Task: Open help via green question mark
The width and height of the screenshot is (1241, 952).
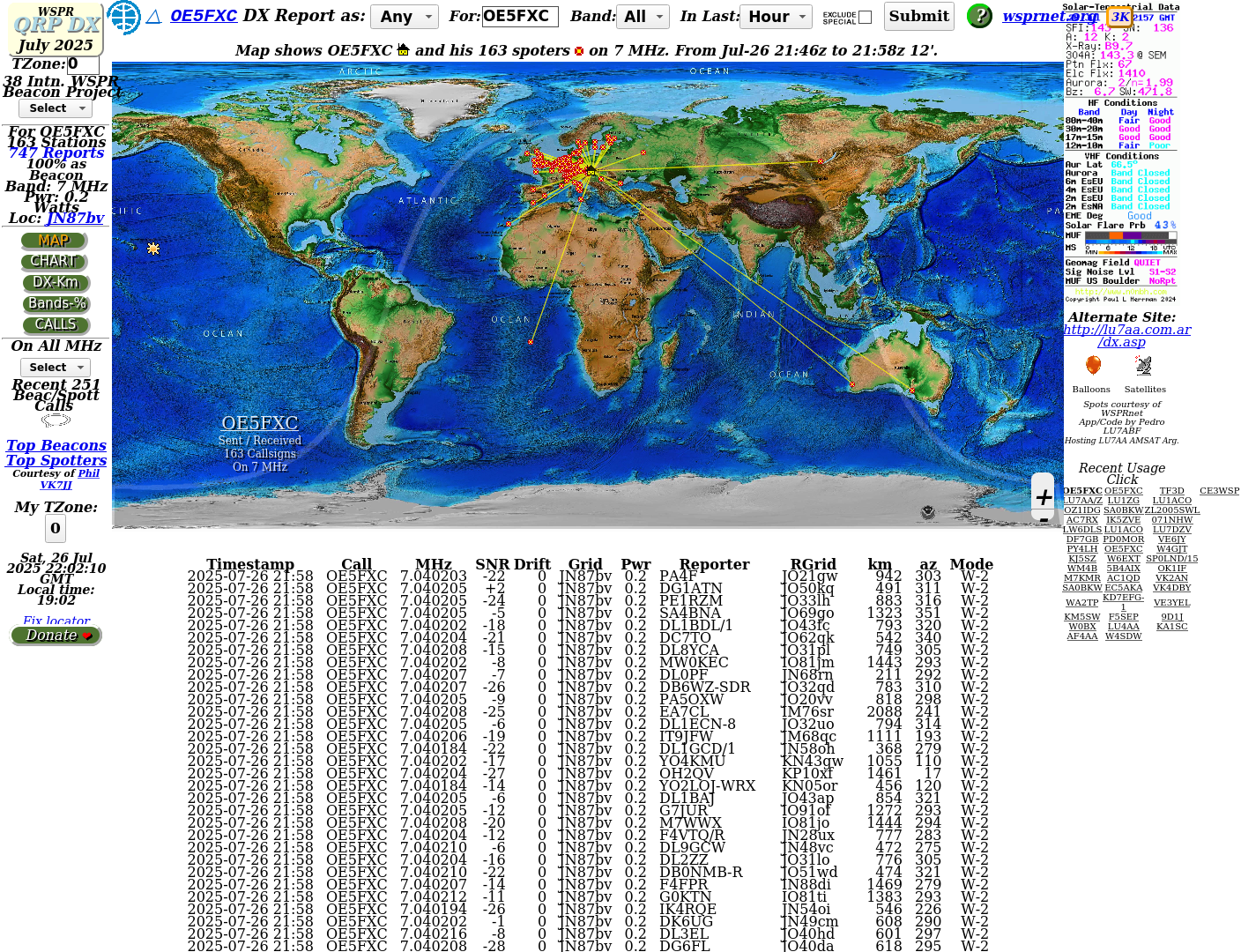Action: (979, 16)
